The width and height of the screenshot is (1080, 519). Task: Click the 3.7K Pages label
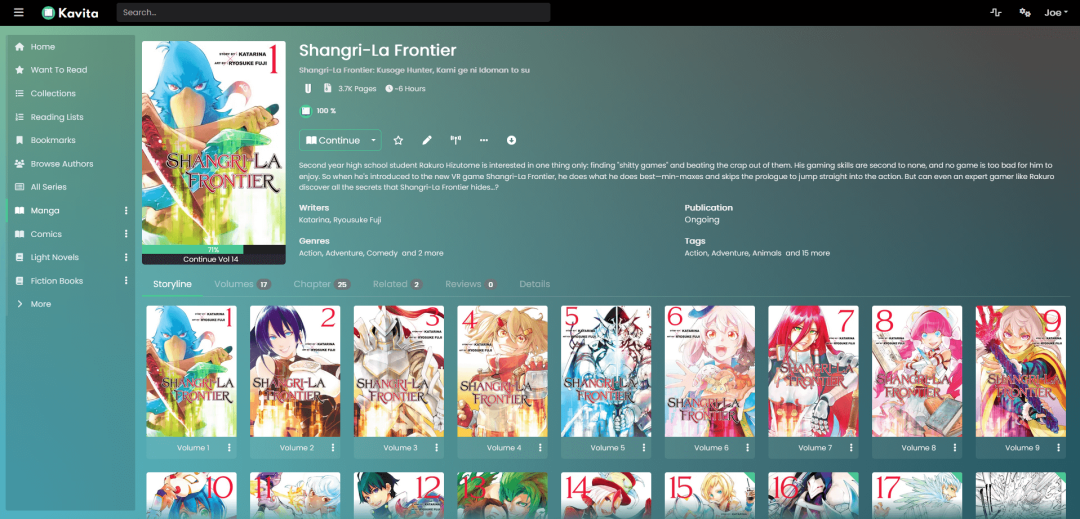[357, 89]
